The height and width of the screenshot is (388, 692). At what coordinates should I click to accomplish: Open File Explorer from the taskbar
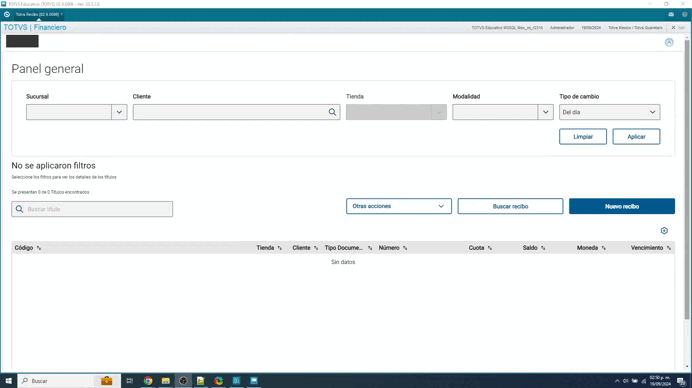pos(165,380)
